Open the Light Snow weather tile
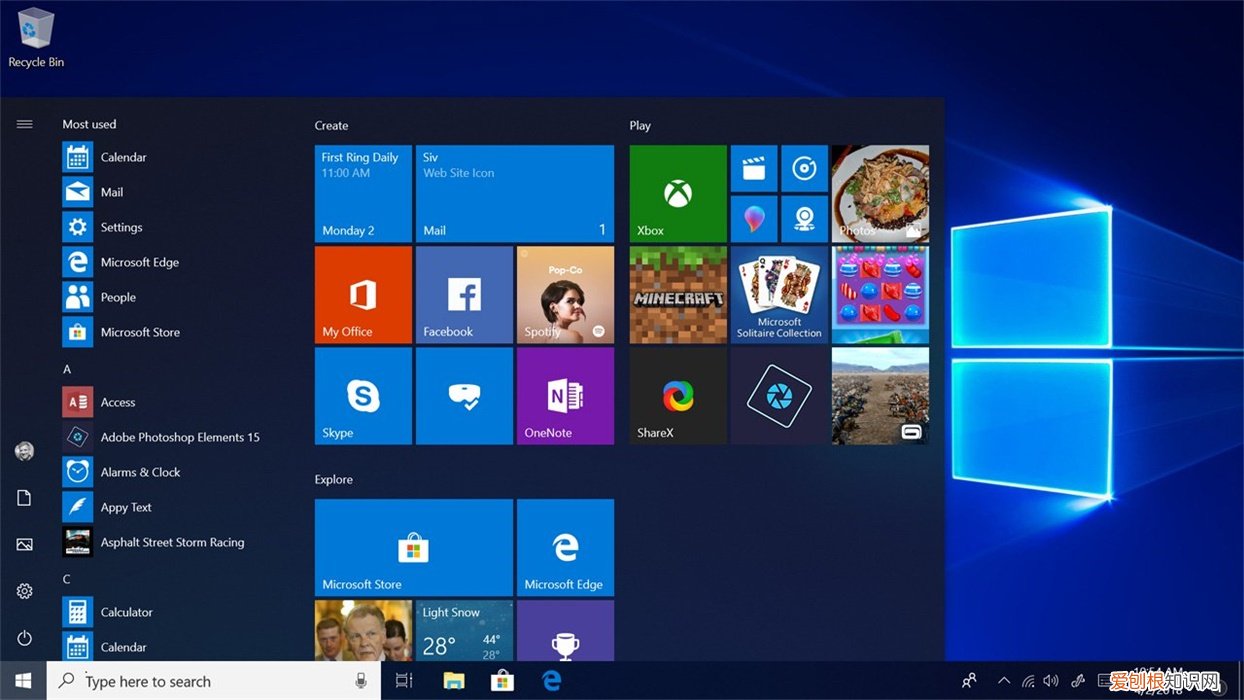 [464, 632]
